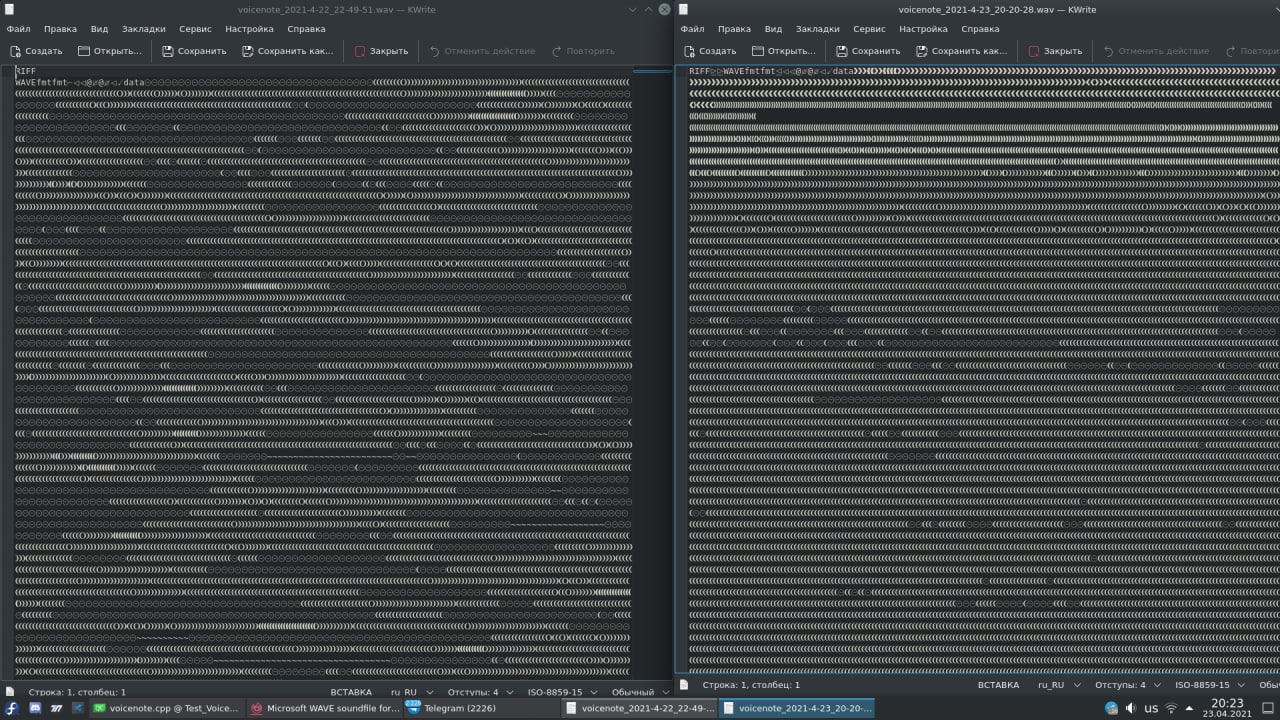Click Открыть in the left KWrite window
The width and height of the screenshot is (1280, 720).
click(110, 51)
